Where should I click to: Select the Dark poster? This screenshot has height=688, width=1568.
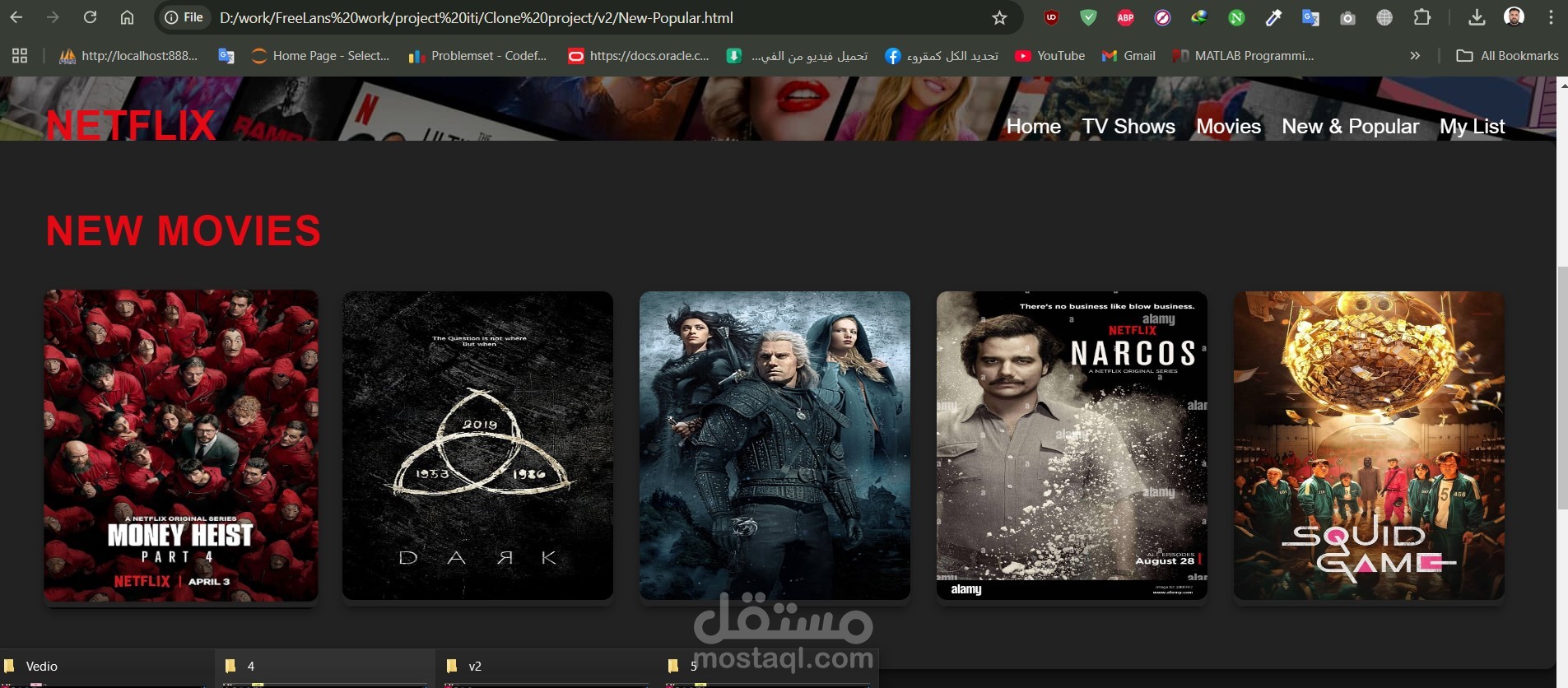point(477,445)
